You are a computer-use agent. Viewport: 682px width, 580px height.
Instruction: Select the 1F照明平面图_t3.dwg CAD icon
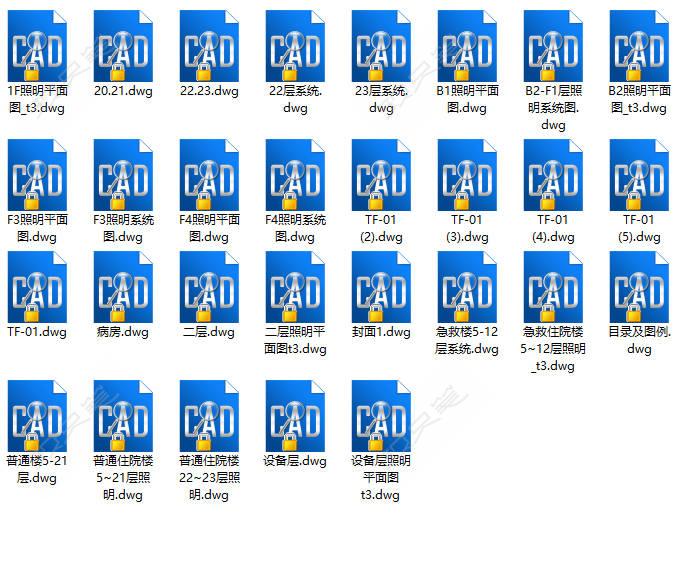point(37,46)
